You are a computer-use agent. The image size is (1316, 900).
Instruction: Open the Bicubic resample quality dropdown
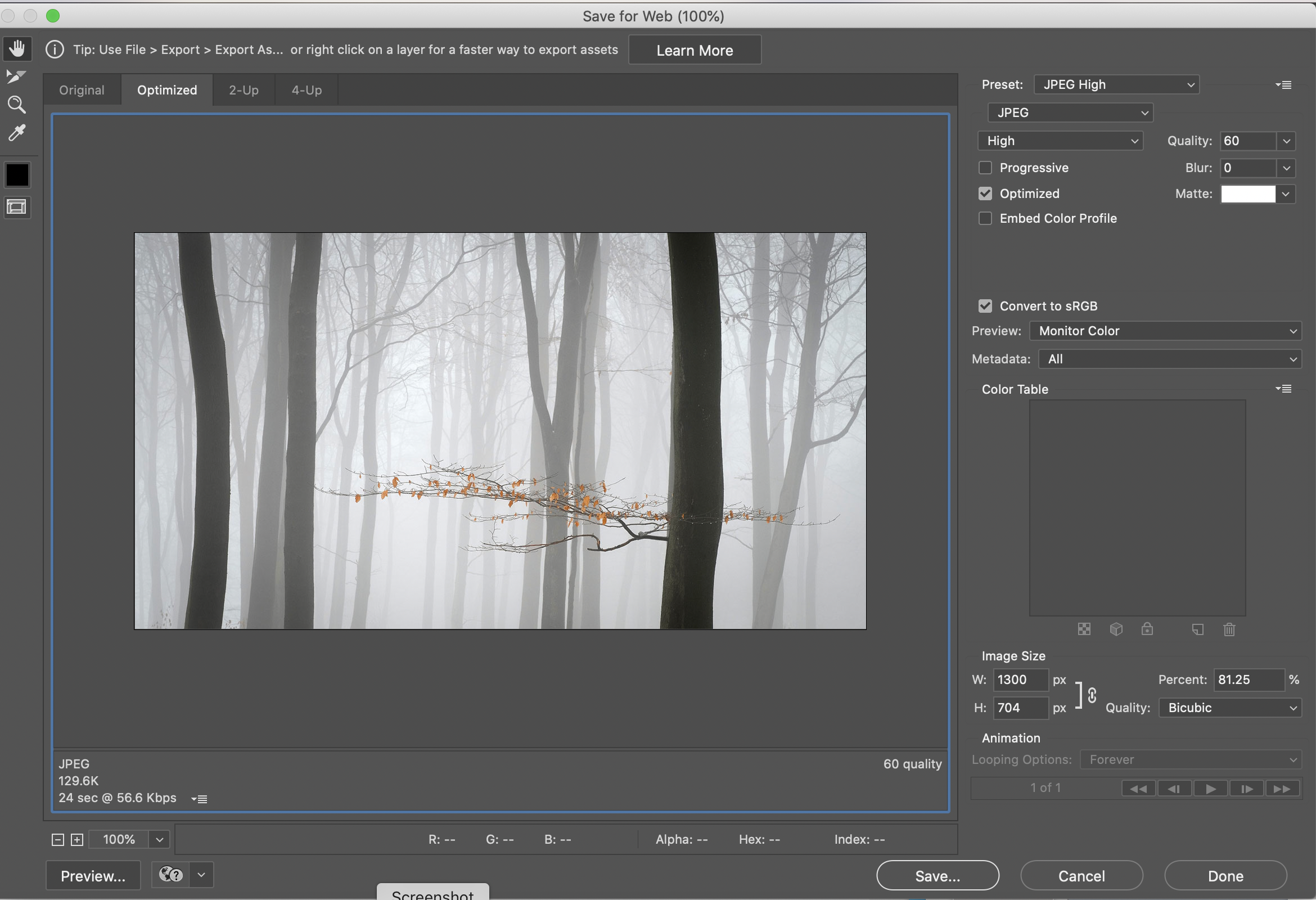pyautogui.click(x=1230, y=708)
